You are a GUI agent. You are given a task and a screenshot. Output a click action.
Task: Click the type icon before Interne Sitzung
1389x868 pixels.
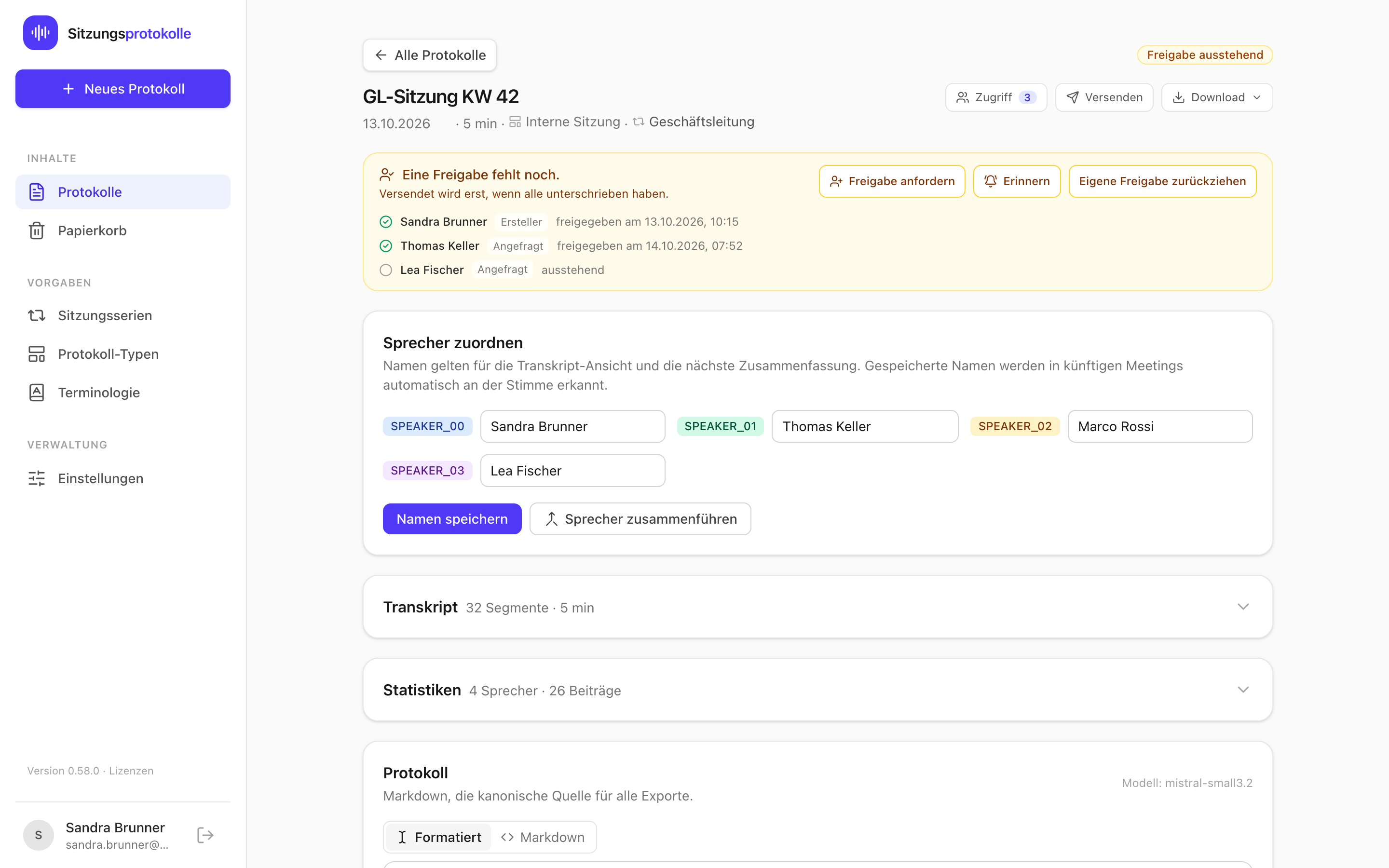pyautogui.click(x=515, y=122)
